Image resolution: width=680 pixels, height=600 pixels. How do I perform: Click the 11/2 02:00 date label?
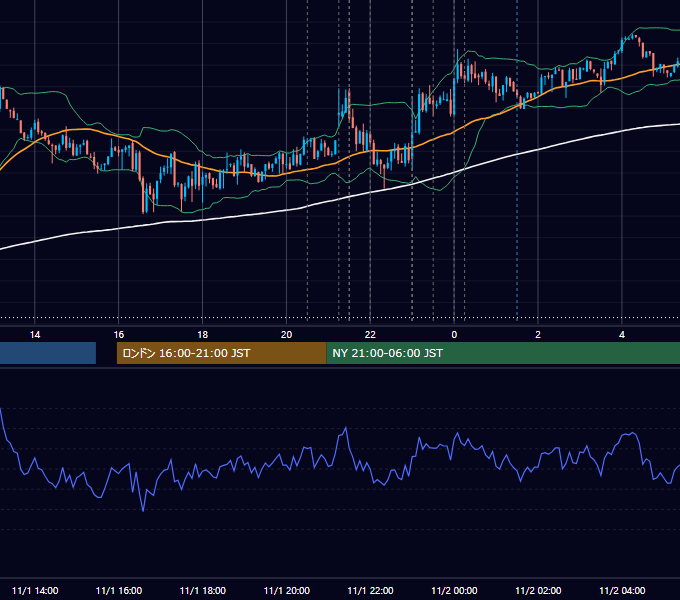coord(538,590)
